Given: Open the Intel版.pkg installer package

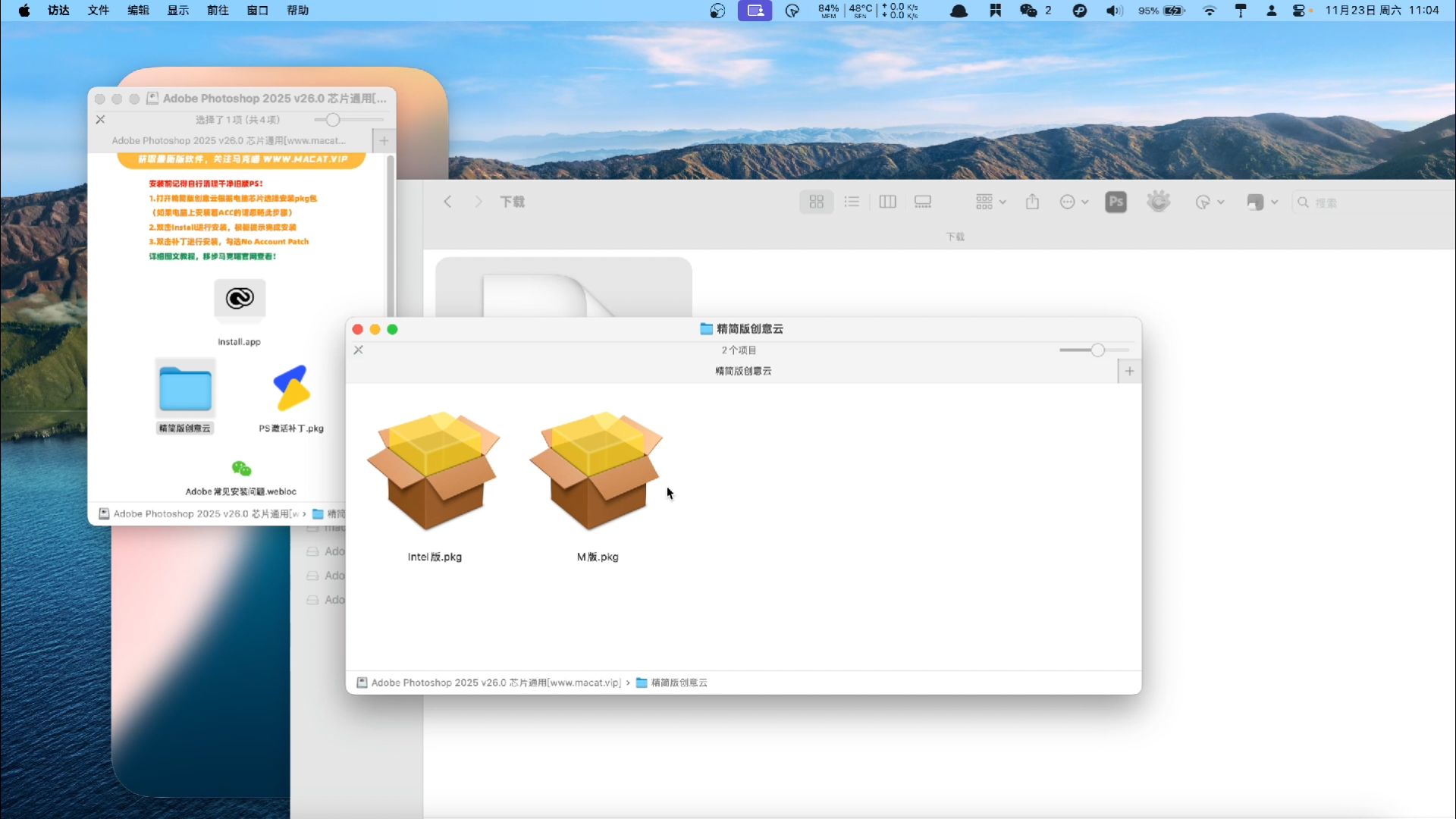Looking at the screenshot, I should [433, 472].
